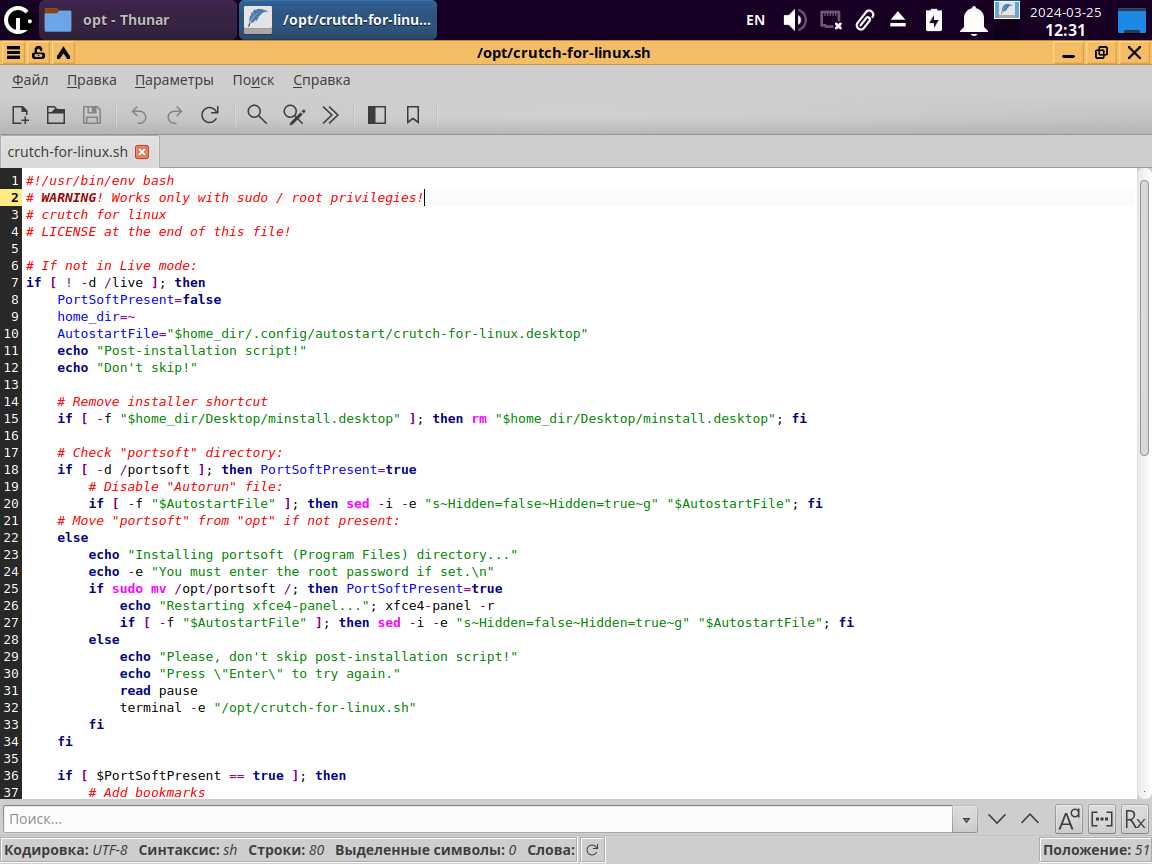Toggle whole word match option
The image size is (1152, 864).
1101,819
